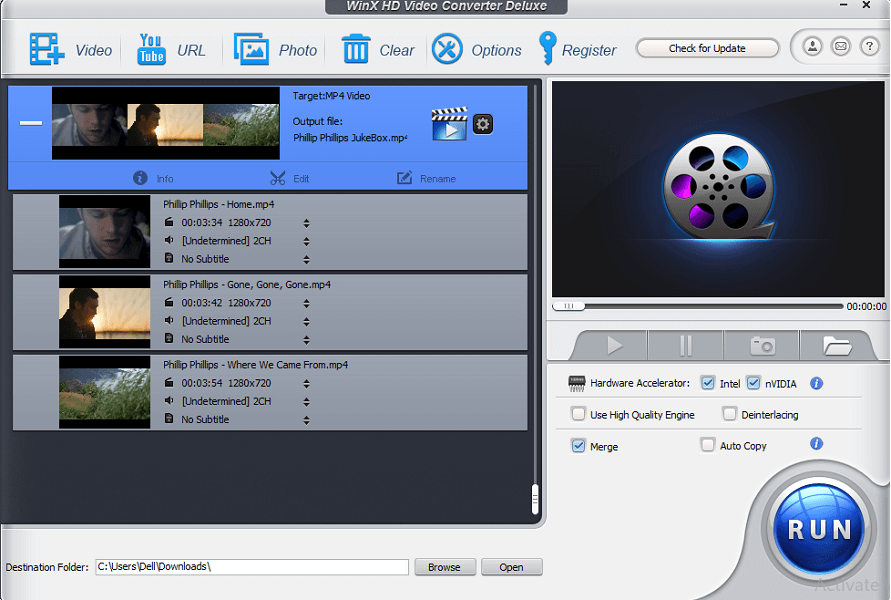Open the YouTube URL icon
The height and width of the screenshot is (600, 891).
pos(151,49)
